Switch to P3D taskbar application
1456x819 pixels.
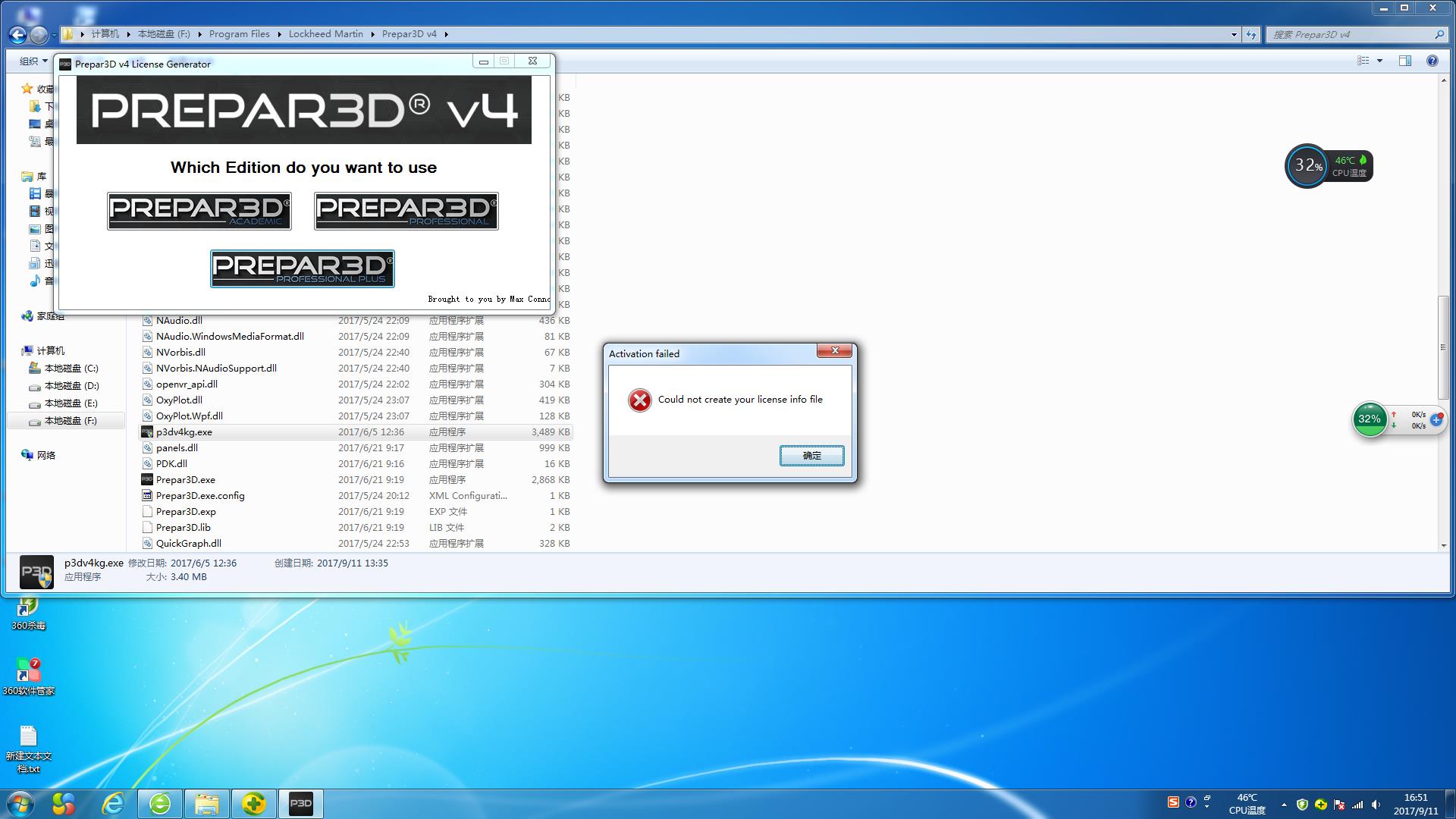[x=301, y=804]
